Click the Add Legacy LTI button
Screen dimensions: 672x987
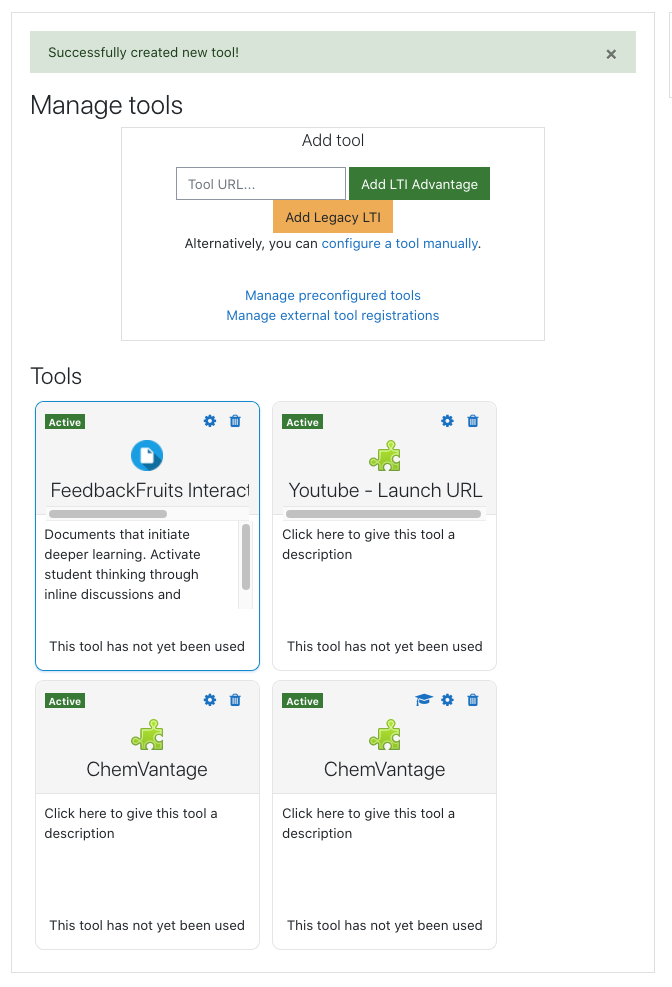[x=333, y=217]
